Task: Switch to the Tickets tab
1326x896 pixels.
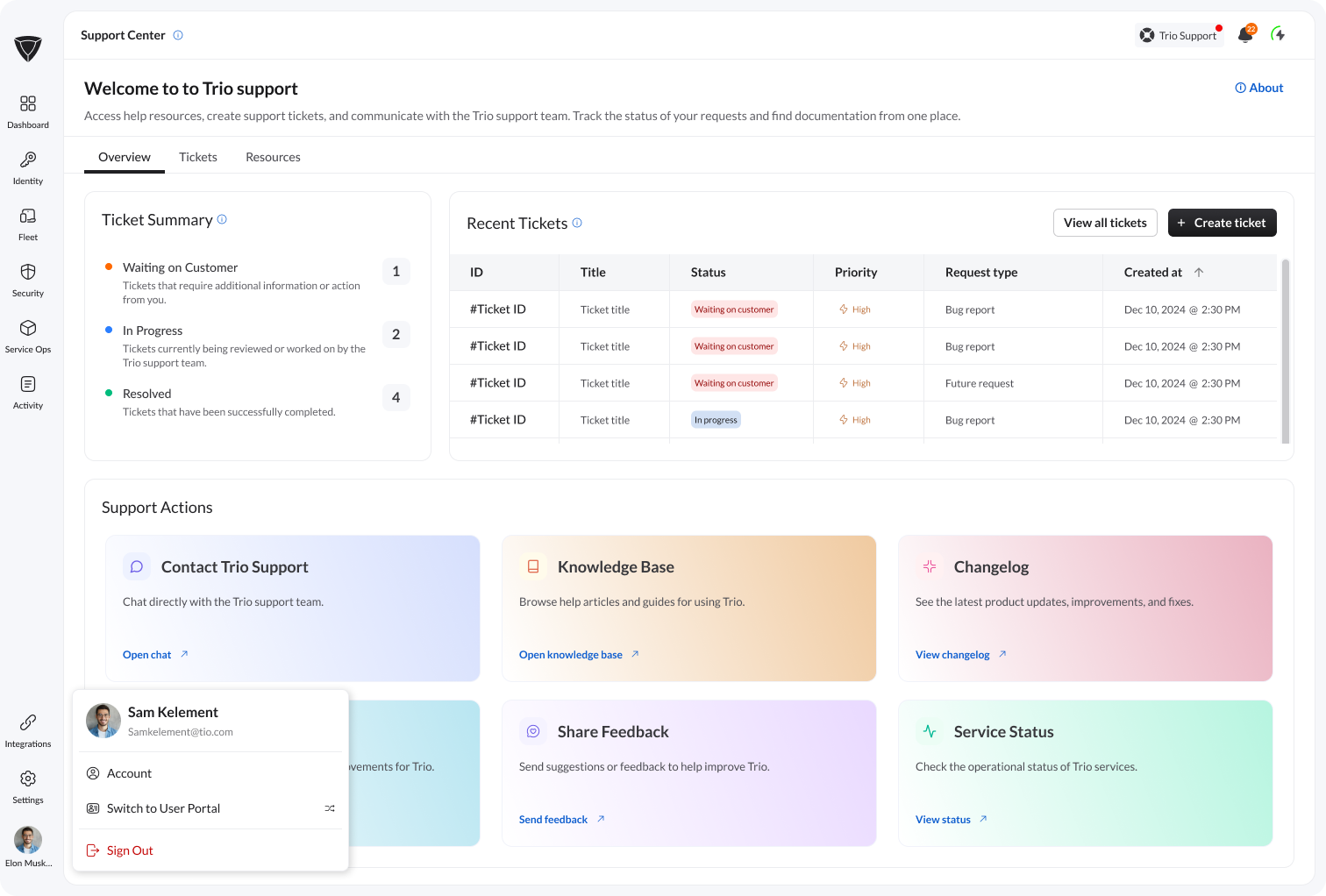Action: point(198,157)
